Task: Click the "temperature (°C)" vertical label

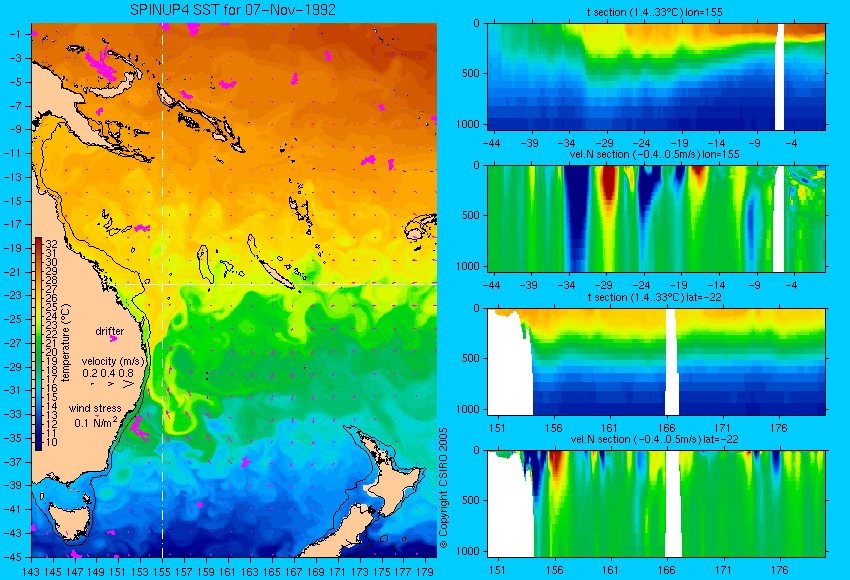Action: 66,343
